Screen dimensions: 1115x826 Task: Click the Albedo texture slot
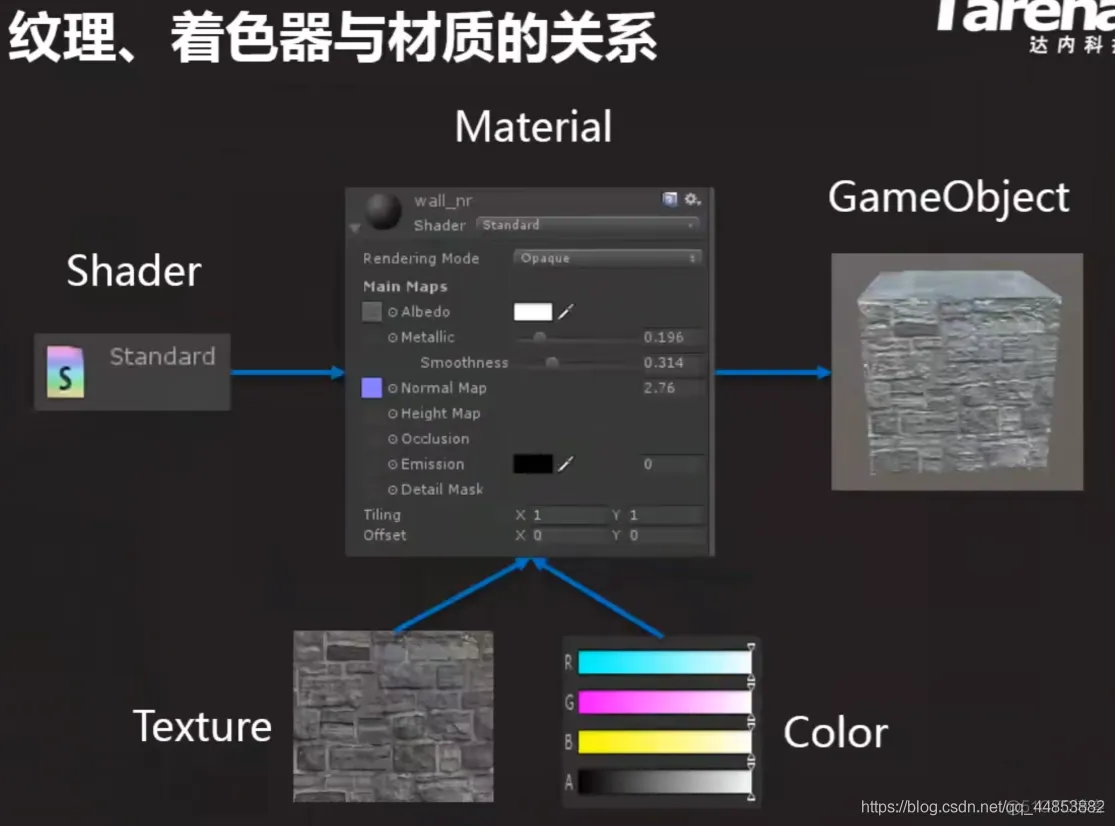coord(372,311)
